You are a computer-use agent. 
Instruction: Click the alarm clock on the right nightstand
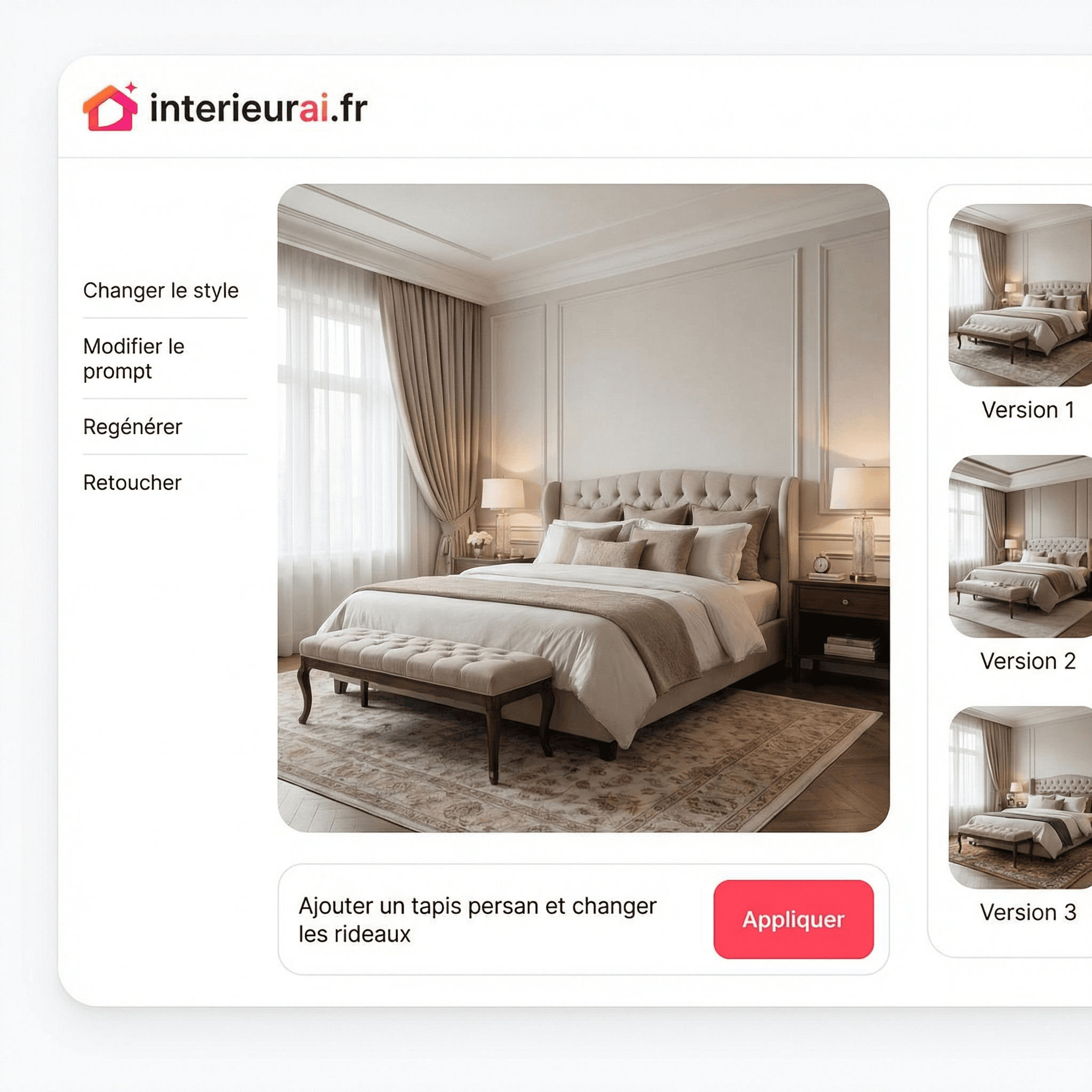coord(821,564)
